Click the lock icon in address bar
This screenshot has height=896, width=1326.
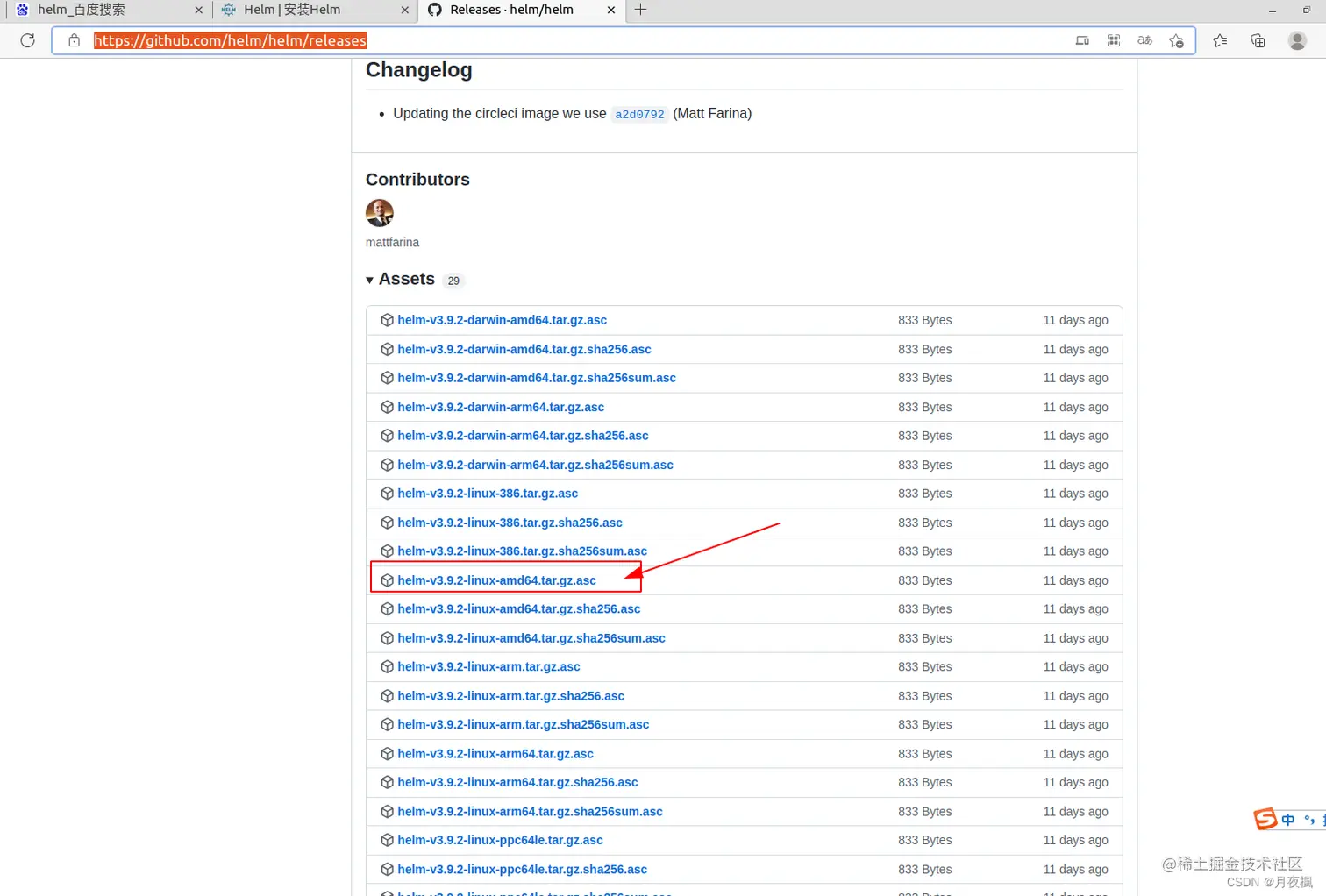[75, 40]
